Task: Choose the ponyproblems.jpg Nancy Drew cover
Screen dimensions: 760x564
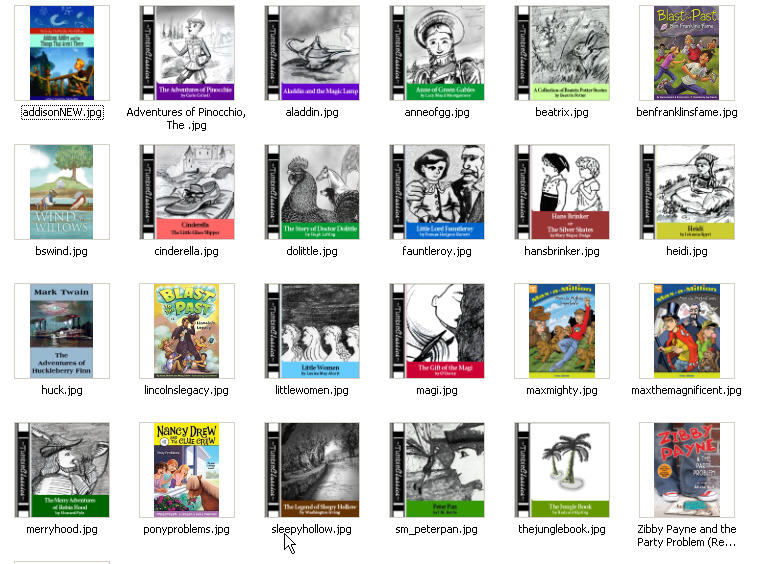Action: 187,470
